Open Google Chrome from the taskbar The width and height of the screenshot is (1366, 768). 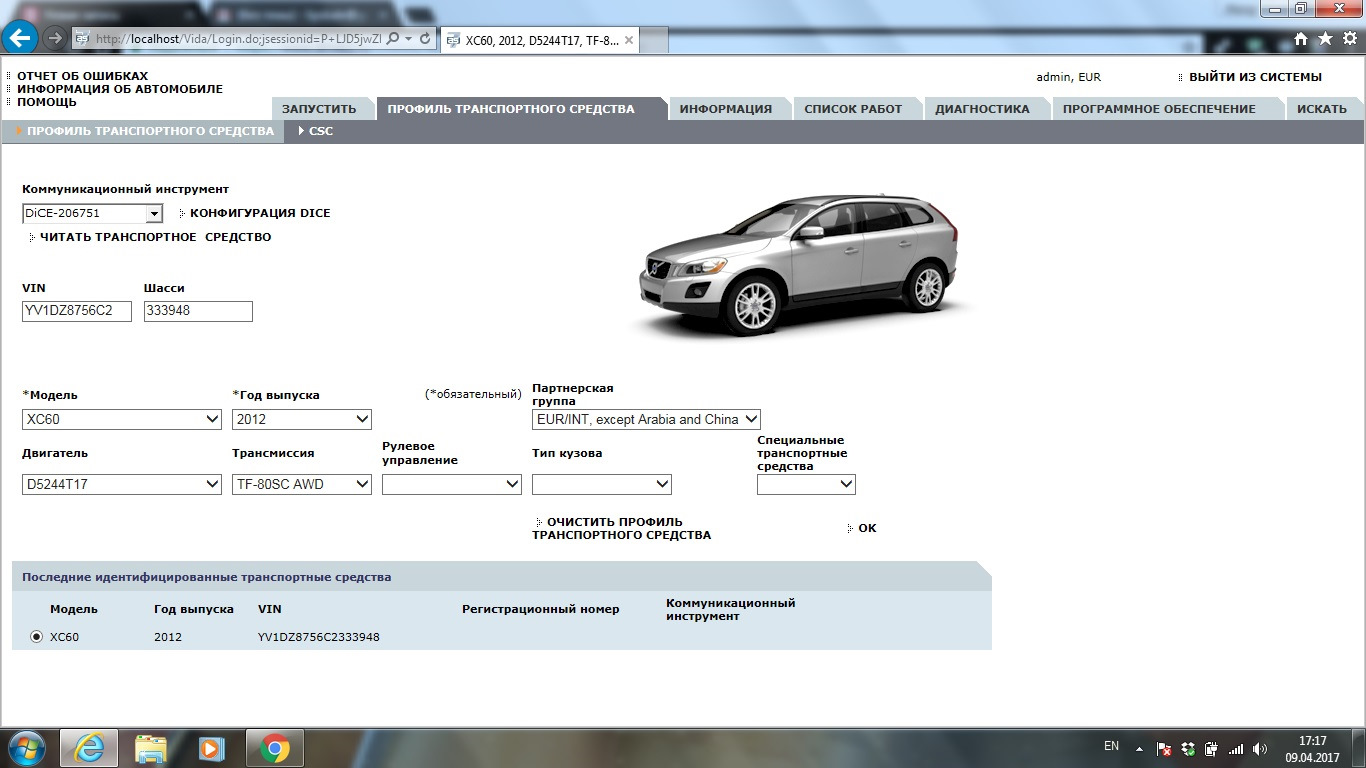point(274,747)
